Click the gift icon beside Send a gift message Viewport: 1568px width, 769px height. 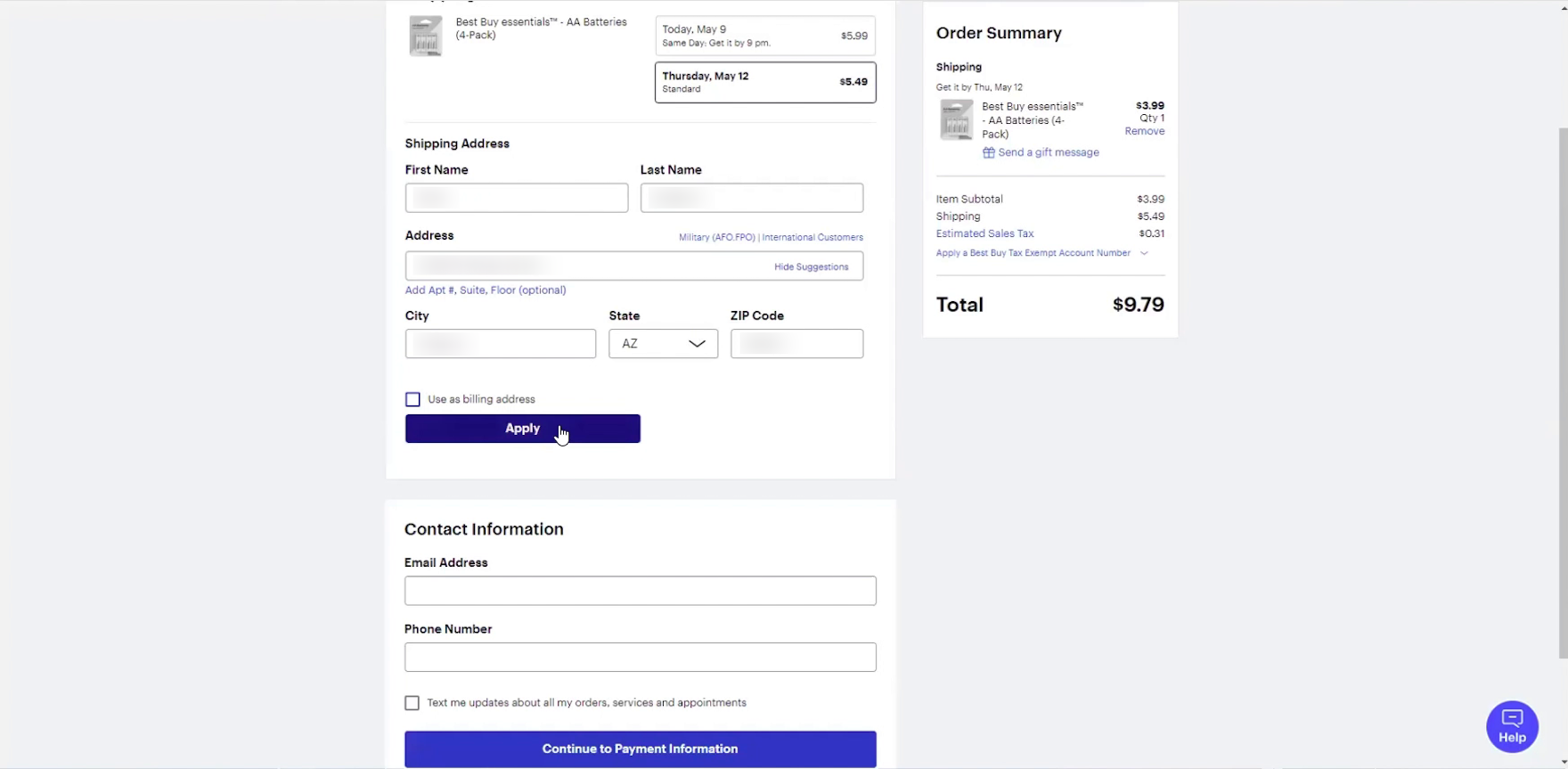click(988, 153)
